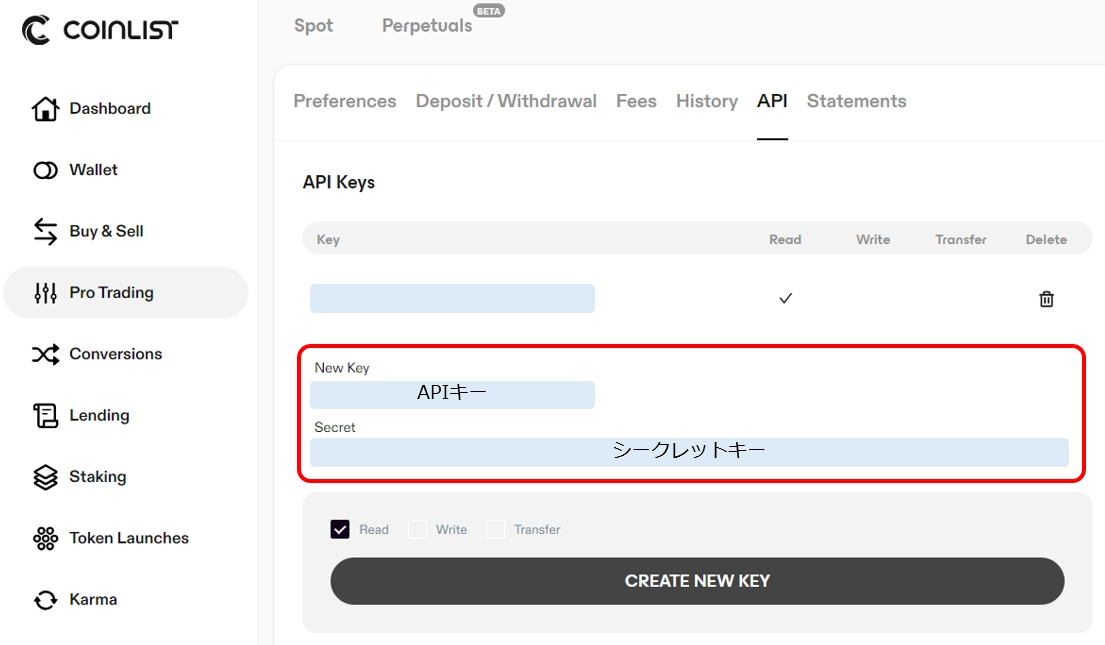Open the Conversions page
The image size is (1105, 645).
tap(116, 354)
